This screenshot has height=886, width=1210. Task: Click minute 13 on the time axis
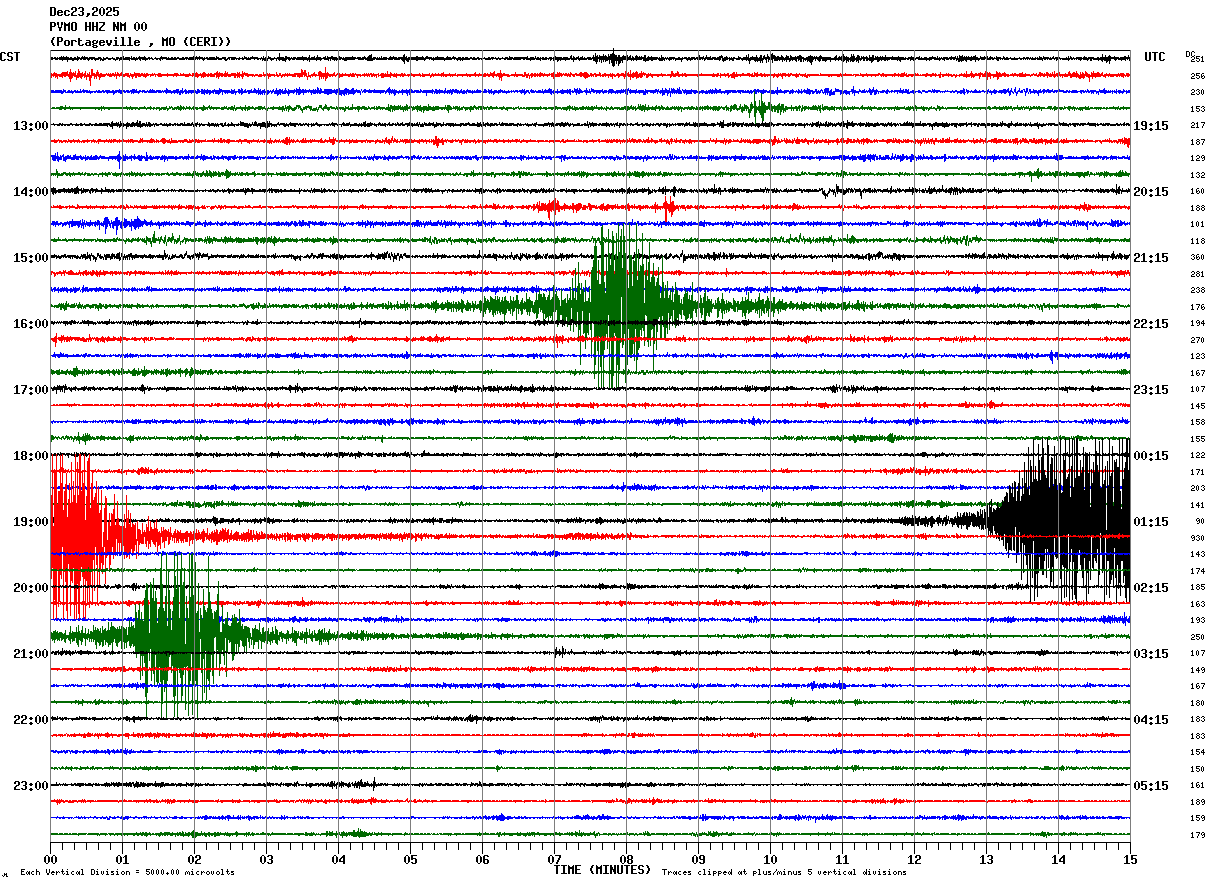pos(986,859)
